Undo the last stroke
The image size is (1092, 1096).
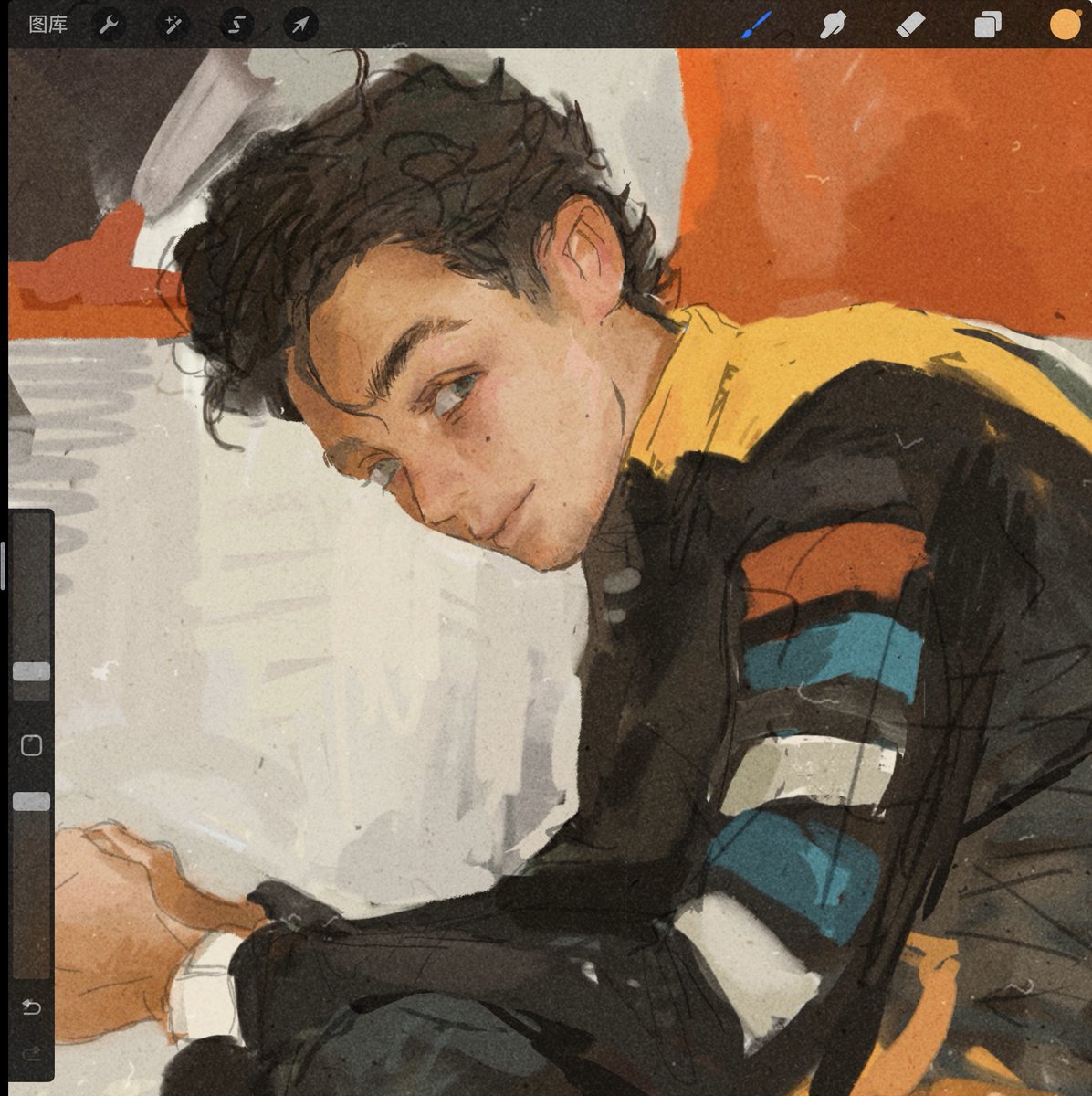pos(31,1006)
